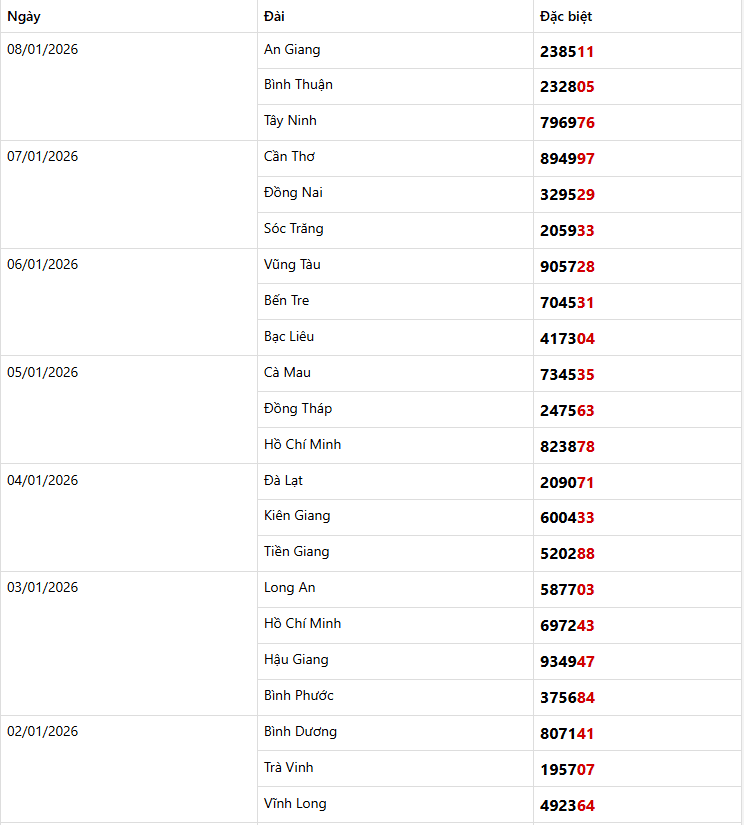
Task: Click the Tây Ninh row label
Action: pos(290,121)
